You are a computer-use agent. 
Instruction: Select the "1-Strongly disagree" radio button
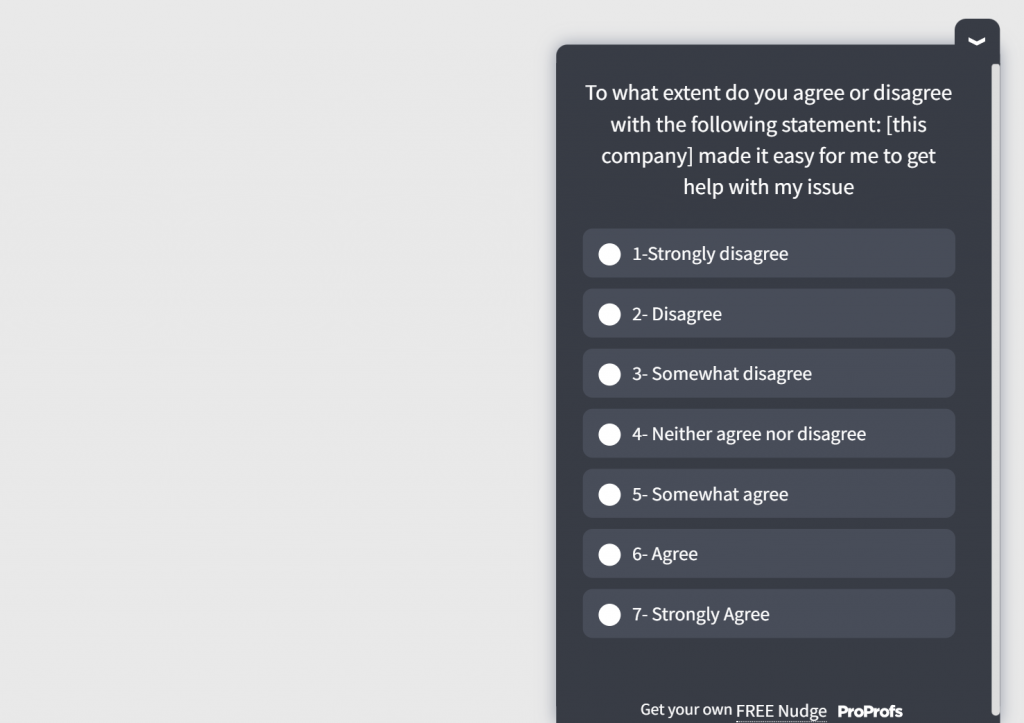(610, 254)
